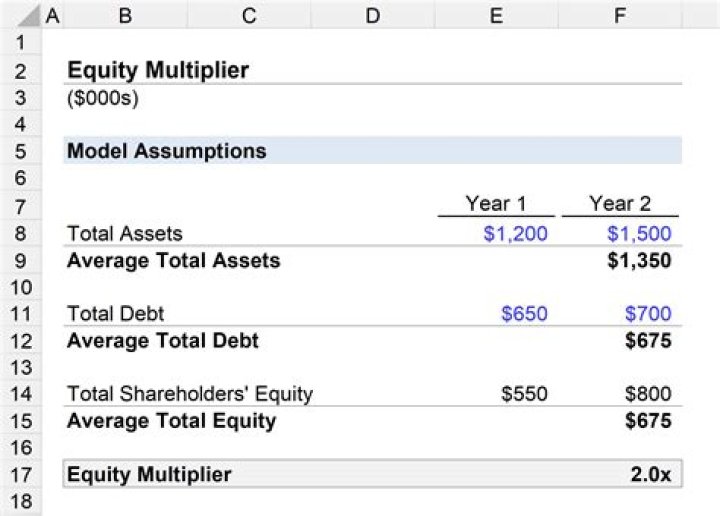Viewport: 720px width, 516px height.
Task: Select row 17 header
Action: [x=22, y=474]
